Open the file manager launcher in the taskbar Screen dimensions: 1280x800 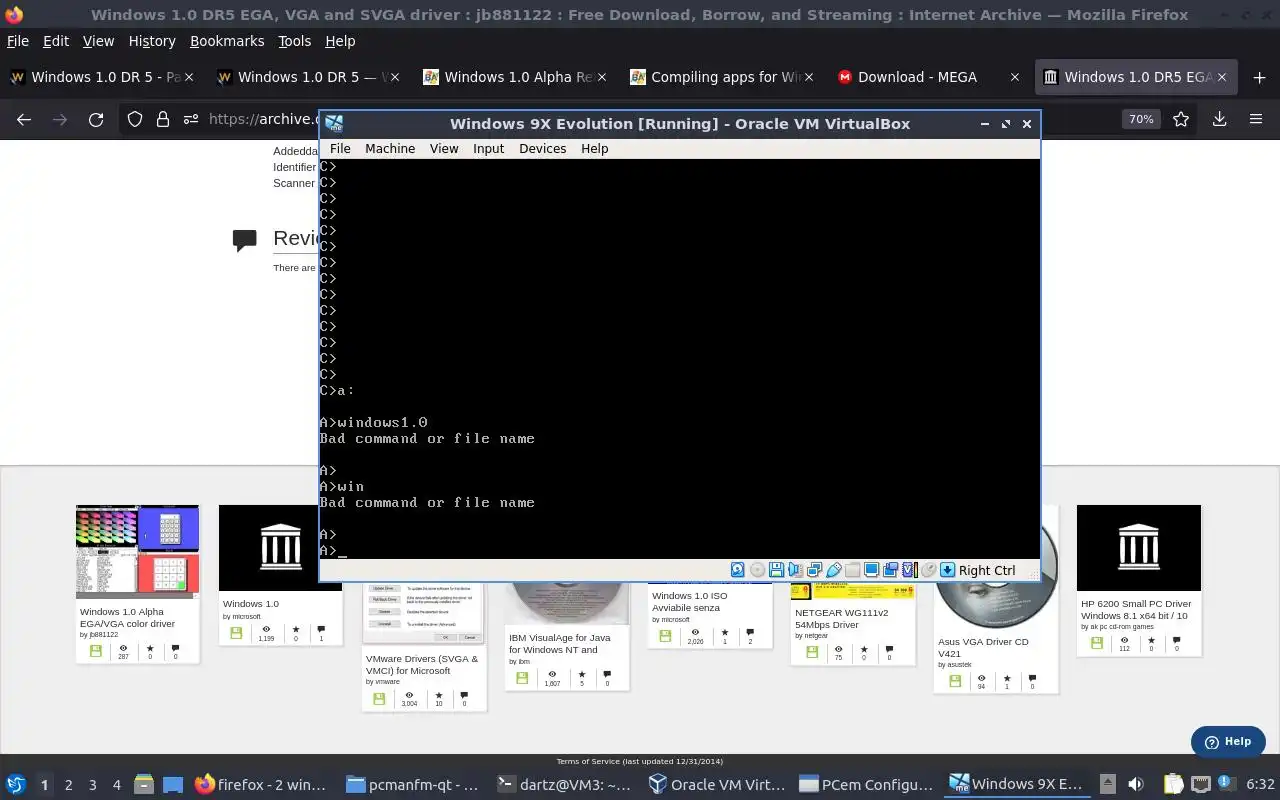(x=143, y=784)
